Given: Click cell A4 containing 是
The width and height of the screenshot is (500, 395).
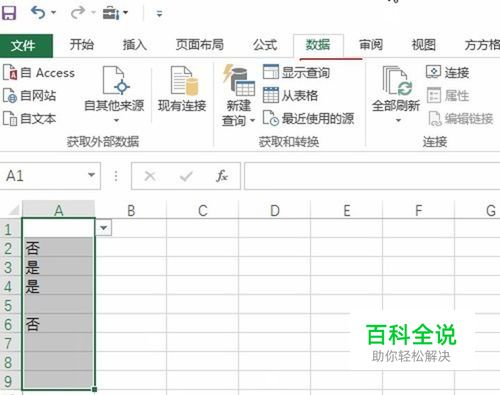Looking at the screenshot, I should [x=58, y=286].
